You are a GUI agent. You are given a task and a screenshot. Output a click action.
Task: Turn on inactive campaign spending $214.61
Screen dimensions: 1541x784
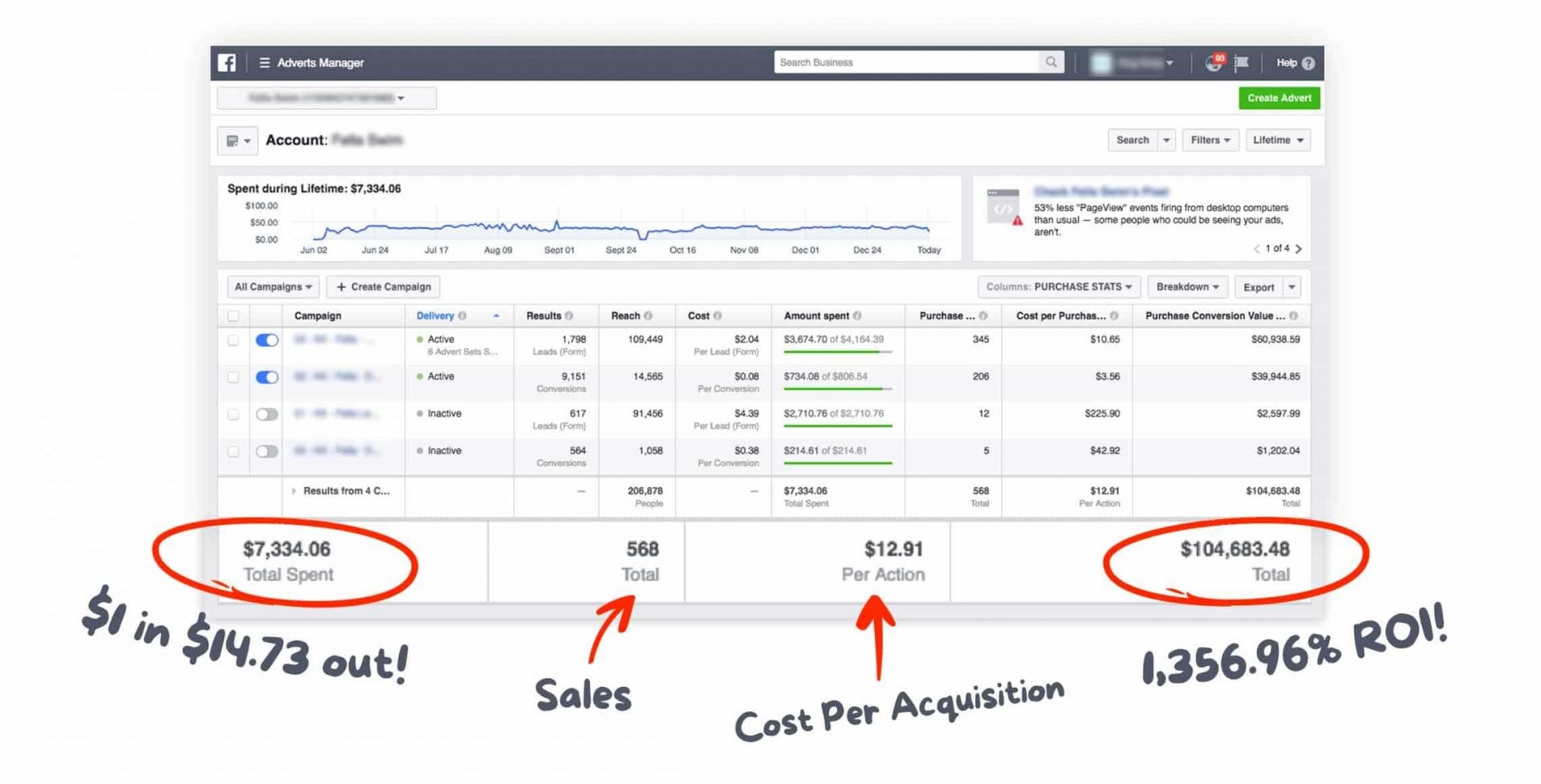[267, 452]
